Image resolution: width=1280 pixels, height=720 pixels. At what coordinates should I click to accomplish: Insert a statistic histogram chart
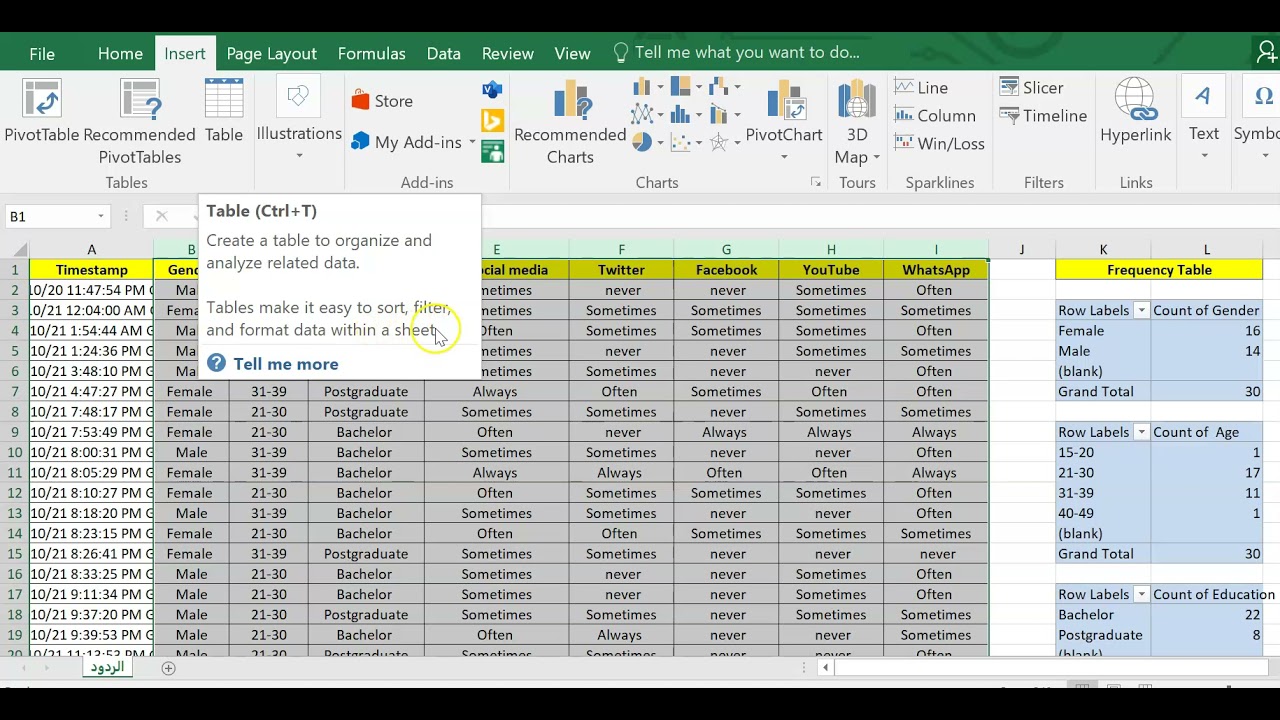point(681,115)
